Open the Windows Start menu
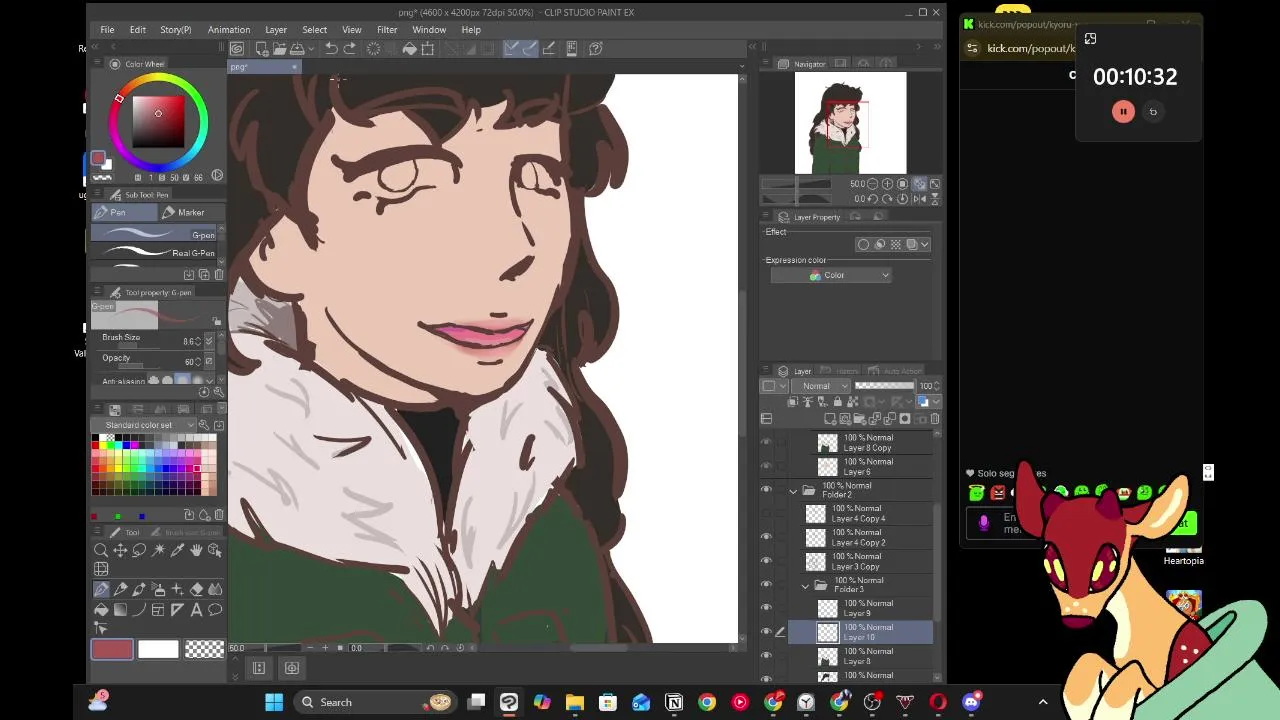The width and height of the screenshot is (1280, 720). 274,702
